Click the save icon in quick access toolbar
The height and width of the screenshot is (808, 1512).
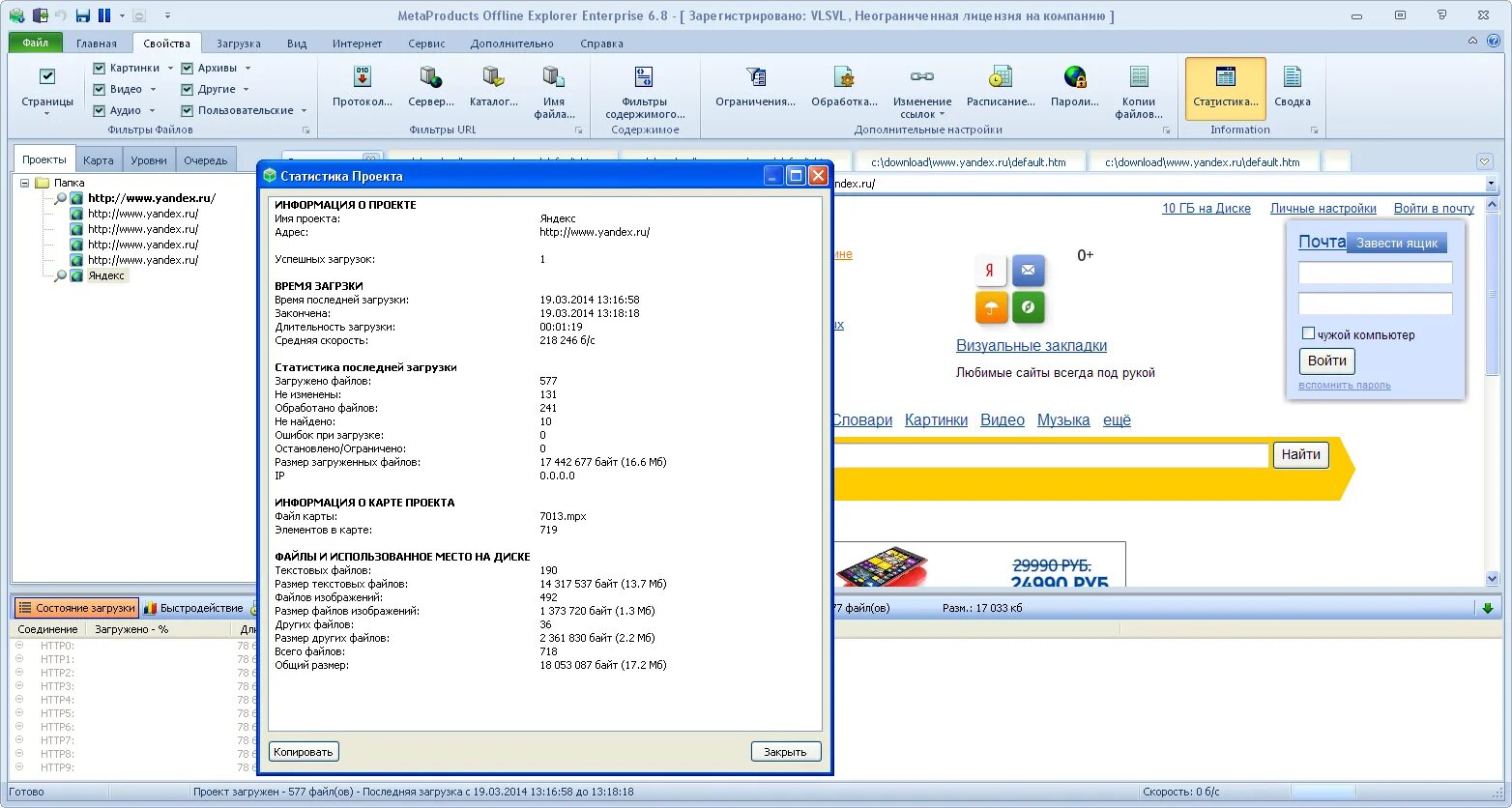point(83,15)
